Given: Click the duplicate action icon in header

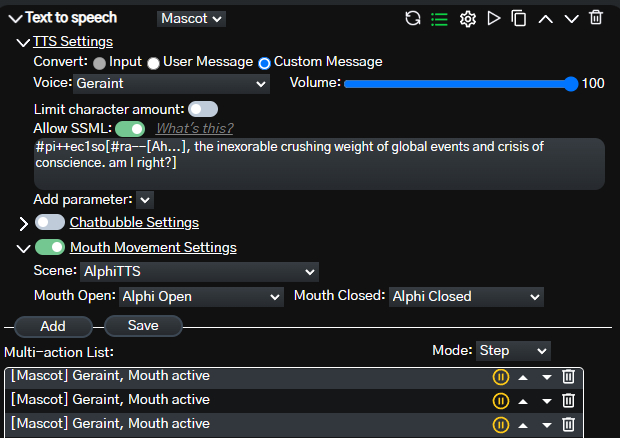Looking at the screenshot, I should click(x=519, y=18).
